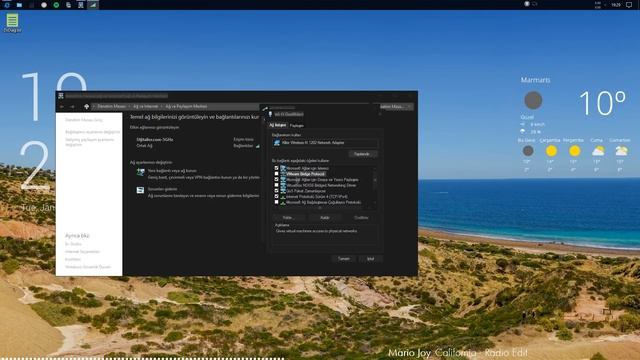Expand the chevron after 'Ağ ve Internet' breadcrumb
The image size is (640, 360).
(162, 107)
